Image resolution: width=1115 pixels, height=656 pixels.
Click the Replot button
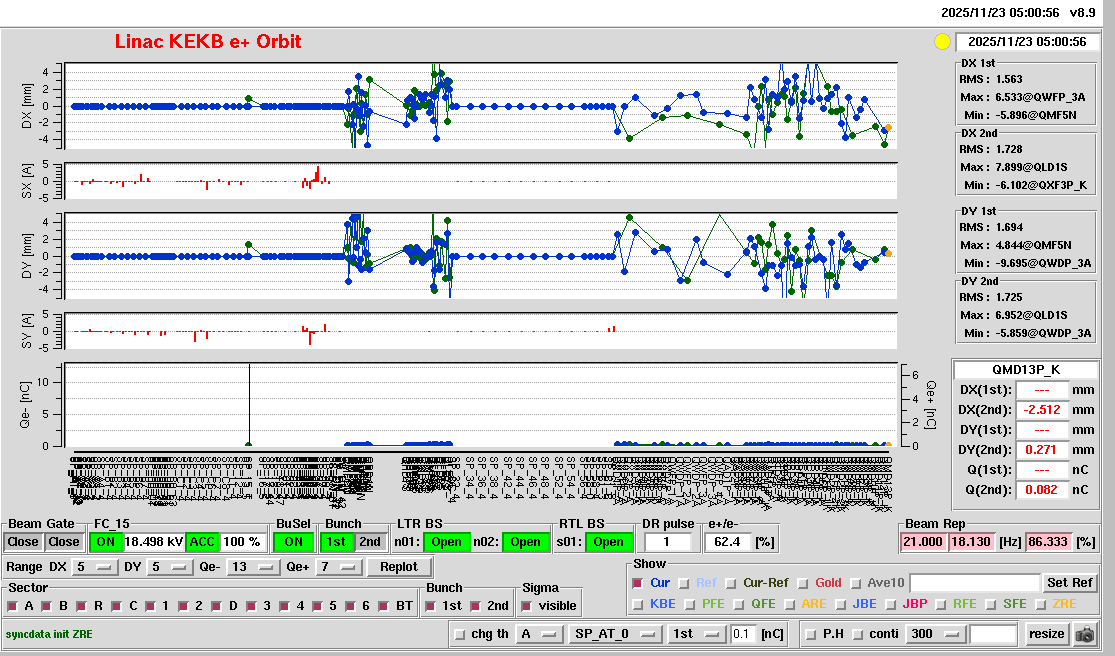click(399, 567)
